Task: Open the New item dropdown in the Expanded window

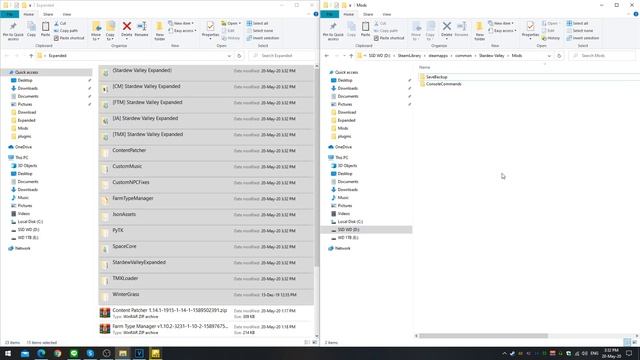Action: [x=182, y=23]
